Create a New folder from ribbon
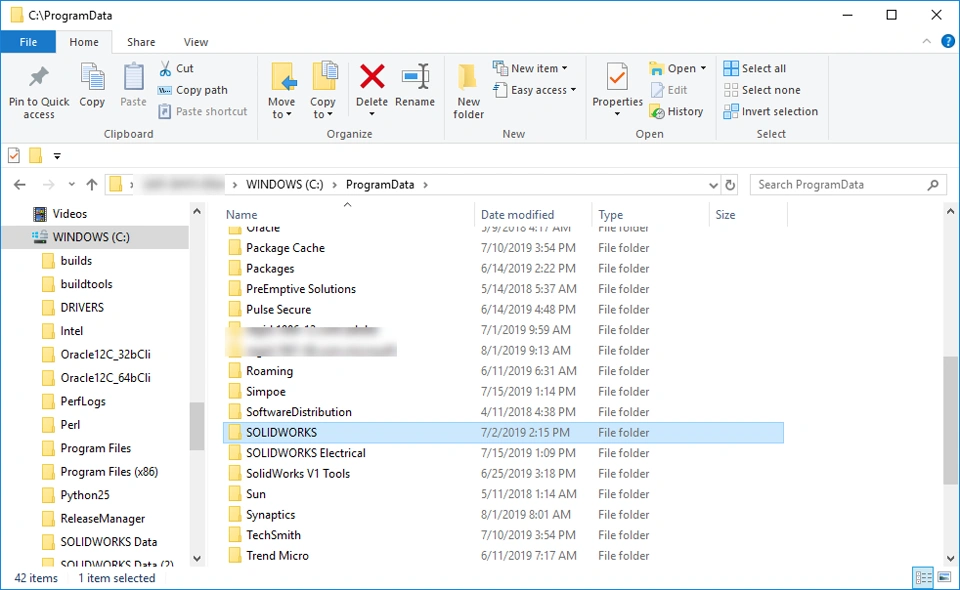The image size is (960, 590). pos(468,91)
